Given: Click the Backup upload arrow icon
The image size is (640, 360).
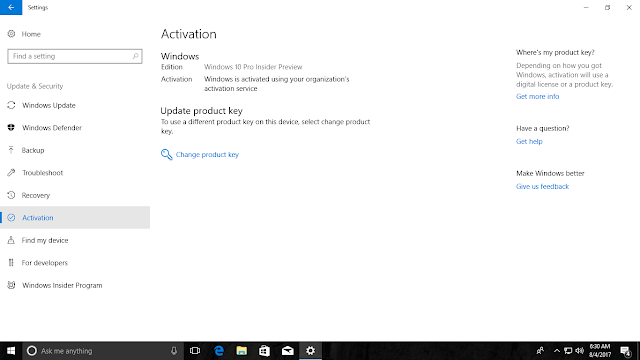Looking at the screenshot, I should click(x=11, y=150).
